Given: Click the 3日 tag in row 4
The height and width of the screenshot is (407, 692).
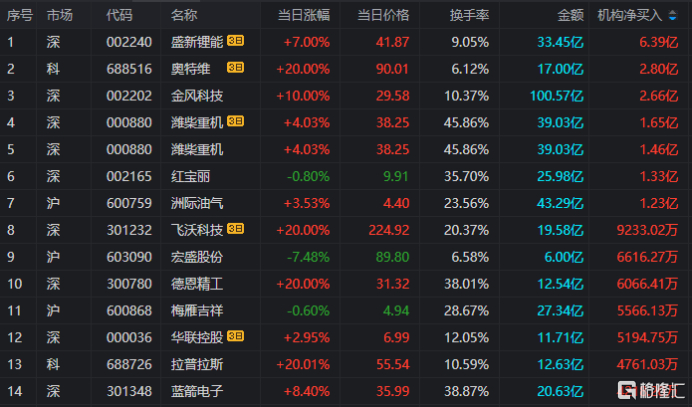Looking at the screenshot, I should [x=236, y=122].
